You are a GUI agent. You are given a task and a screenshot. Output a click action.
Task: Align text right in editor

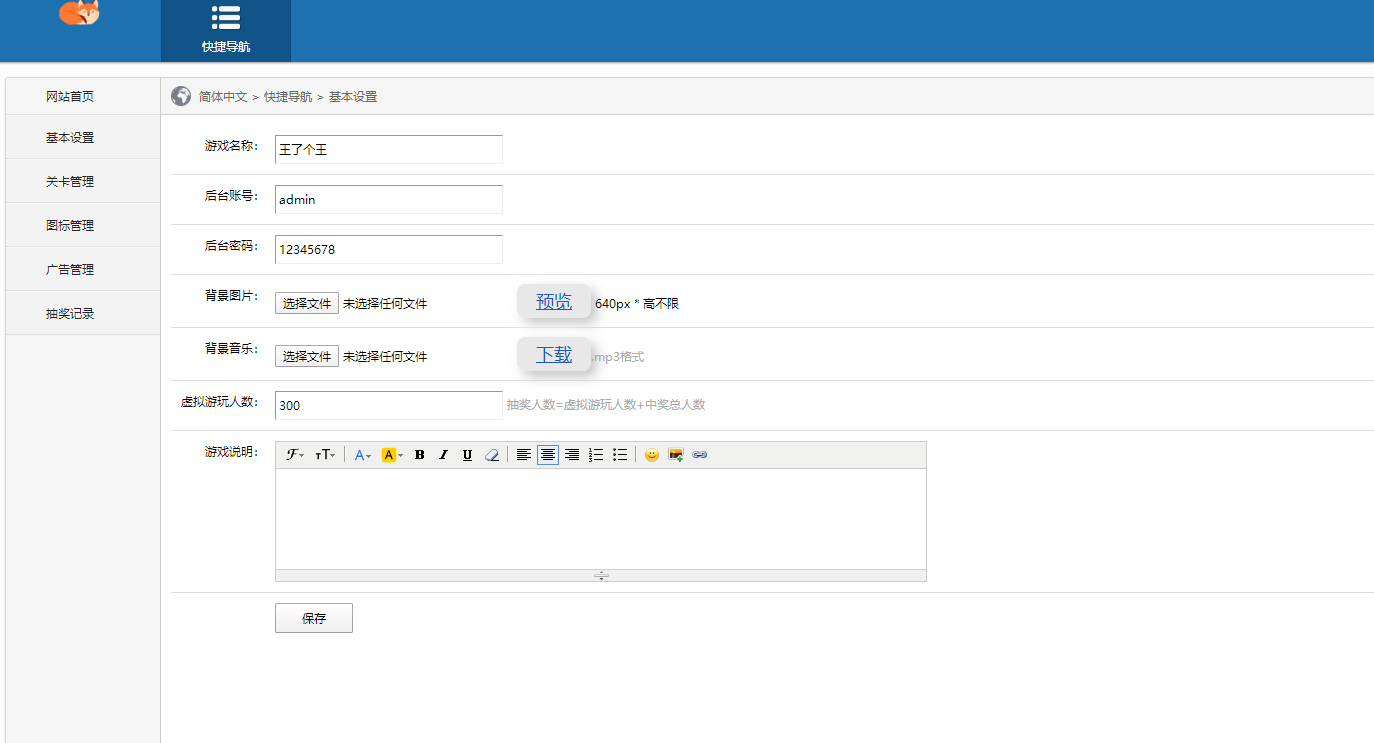[572, 455]
